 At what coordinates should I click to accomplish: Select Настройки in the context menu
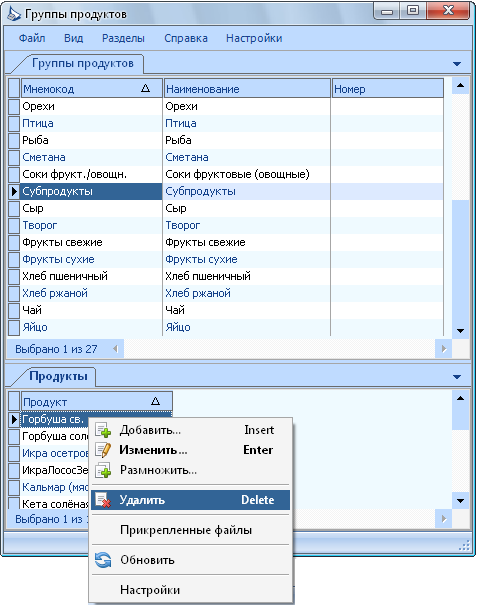coord(150,590)
